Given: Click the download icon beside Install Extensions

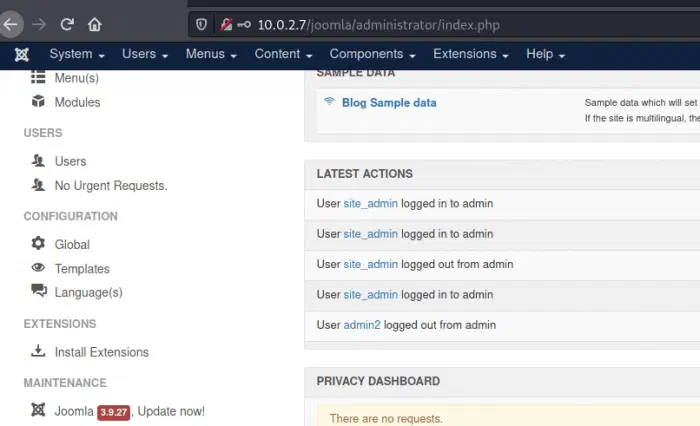Looking at the screenshot, I should [38, 351].
